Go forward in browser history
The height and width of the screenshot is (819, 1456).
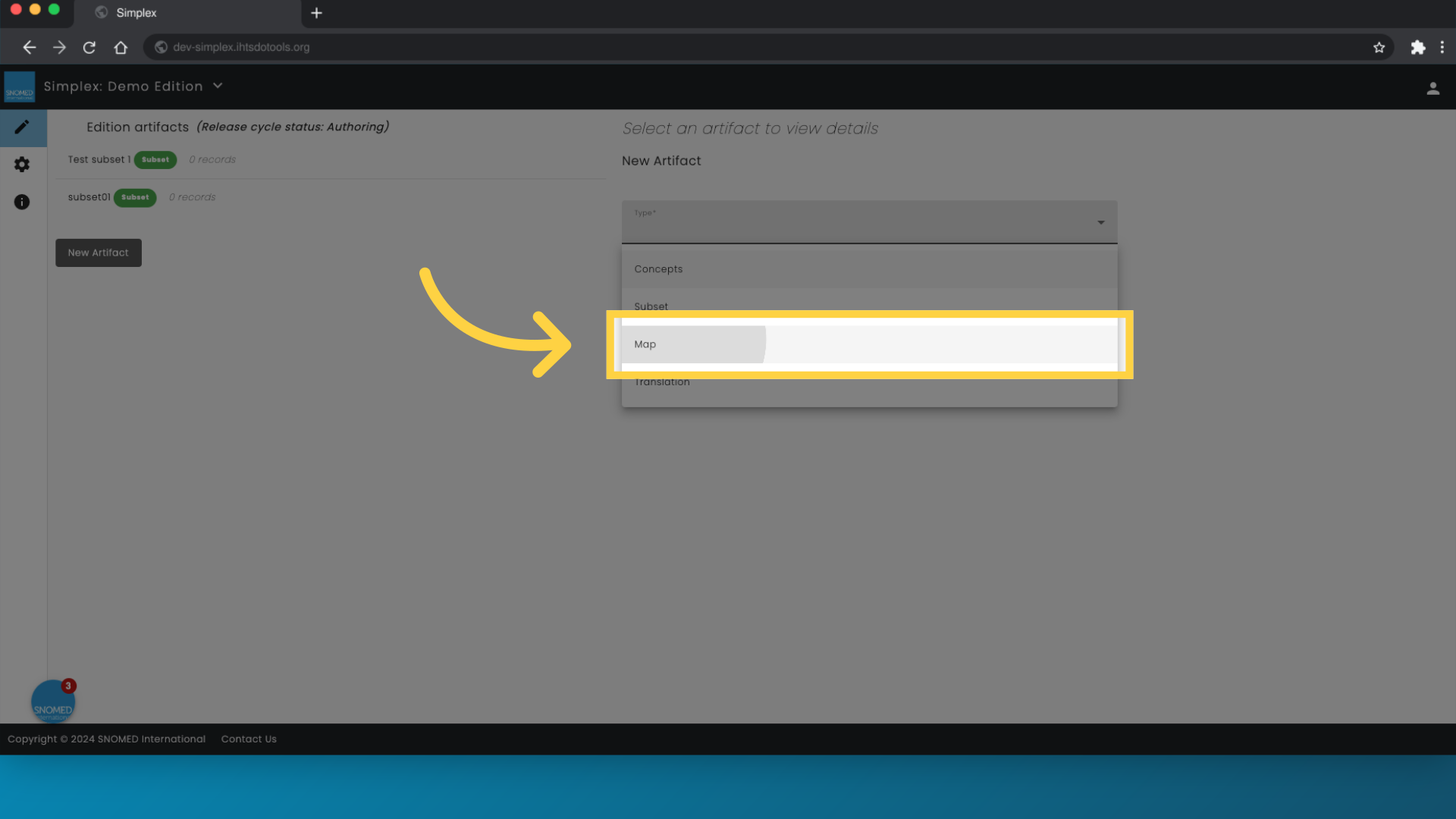(x=59, y=47)
